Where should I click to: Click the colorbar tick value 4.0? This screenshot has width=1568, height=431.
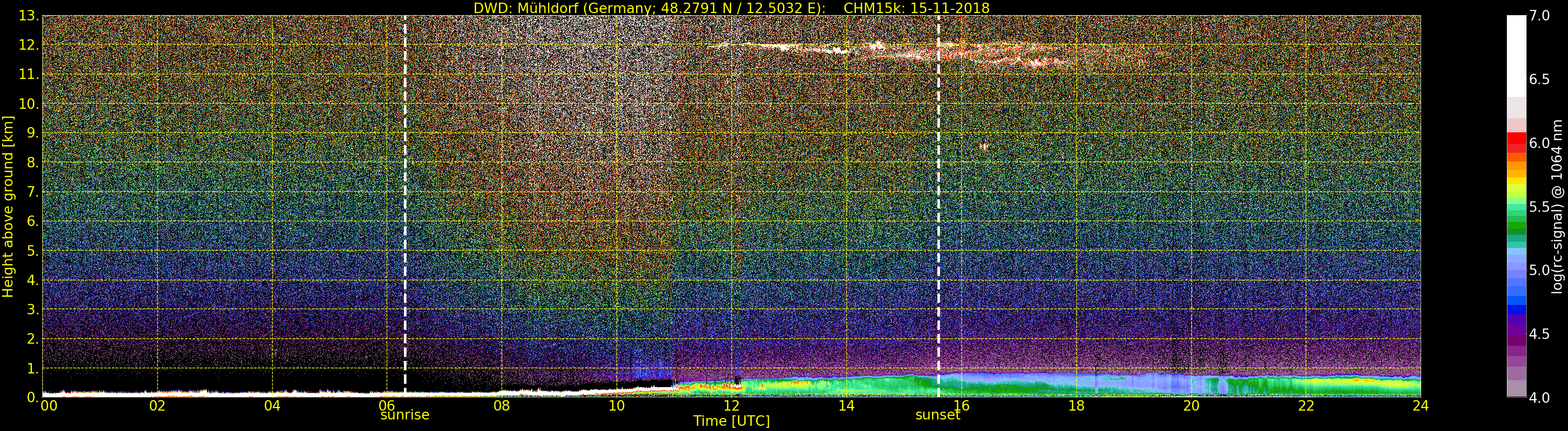point(1539,398)
